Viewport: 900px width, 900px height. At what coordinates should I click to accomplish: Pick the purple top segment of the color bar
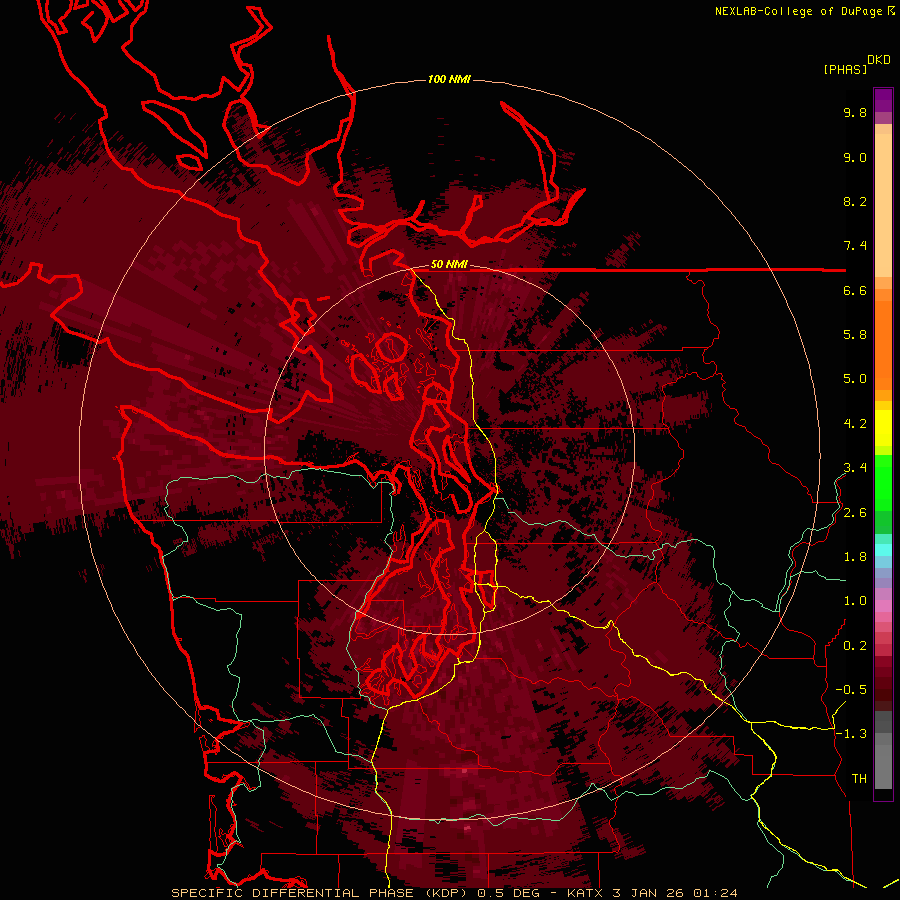coord(883,100)
